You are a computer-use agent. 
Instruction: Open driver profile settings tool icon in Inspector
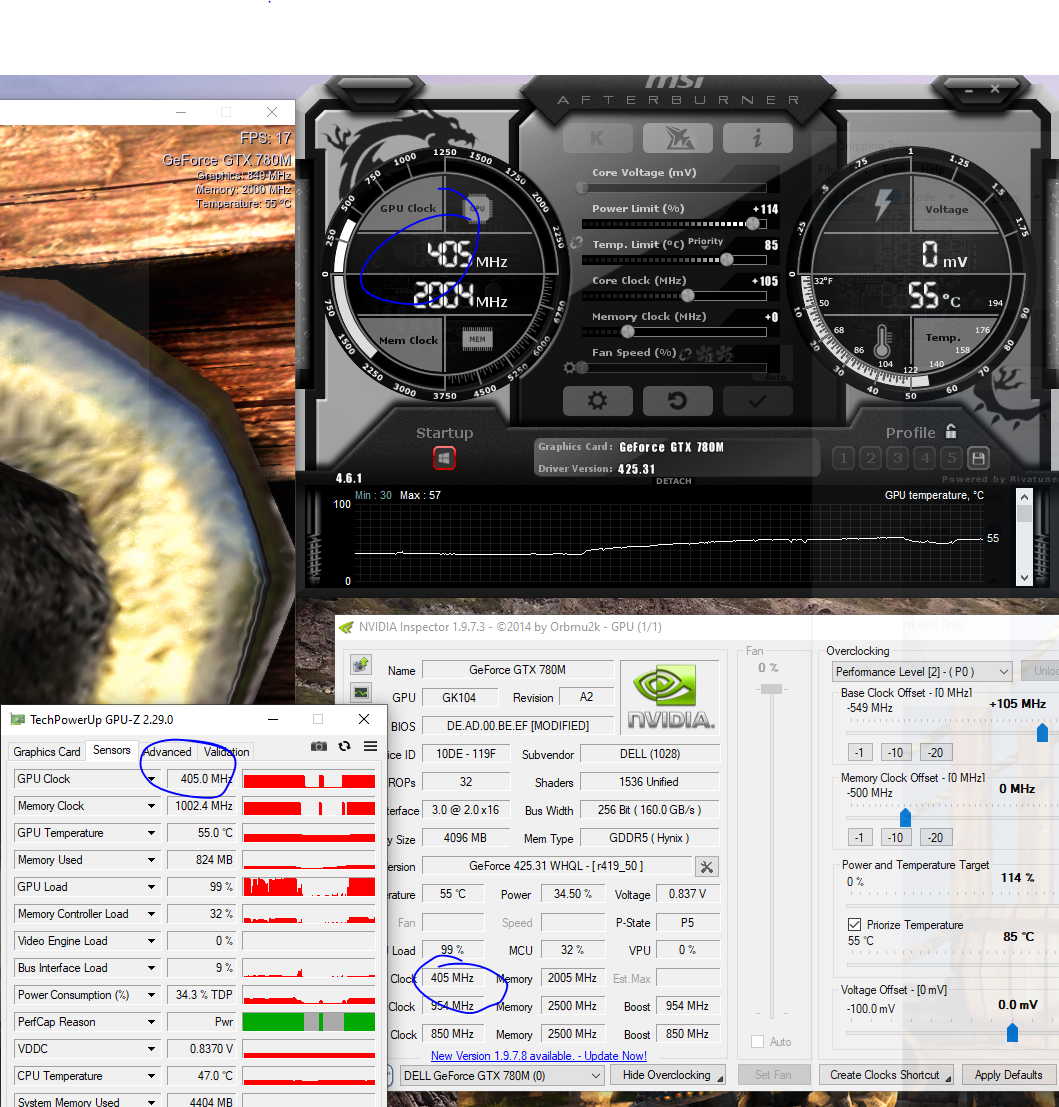(707, 866)
